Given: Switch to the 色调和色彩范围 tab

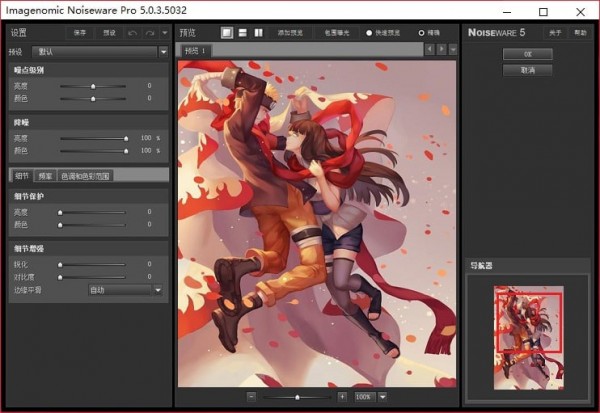Looking at the screenshot, I should pos(85,175).
